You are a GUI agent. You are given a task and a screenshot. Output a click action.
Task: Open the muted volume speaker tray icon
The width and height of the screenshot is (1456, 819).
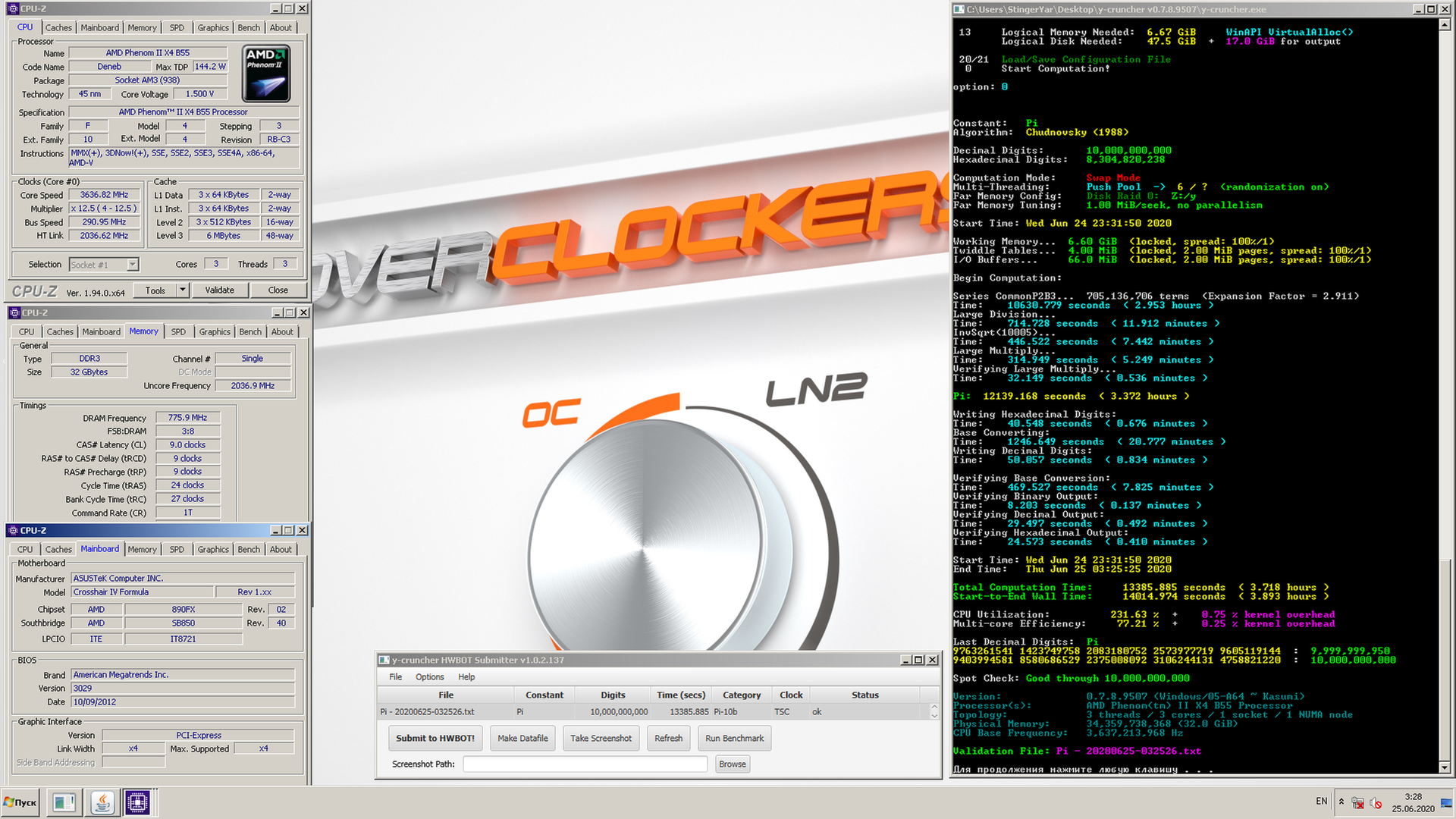[x=1376, y=802]
